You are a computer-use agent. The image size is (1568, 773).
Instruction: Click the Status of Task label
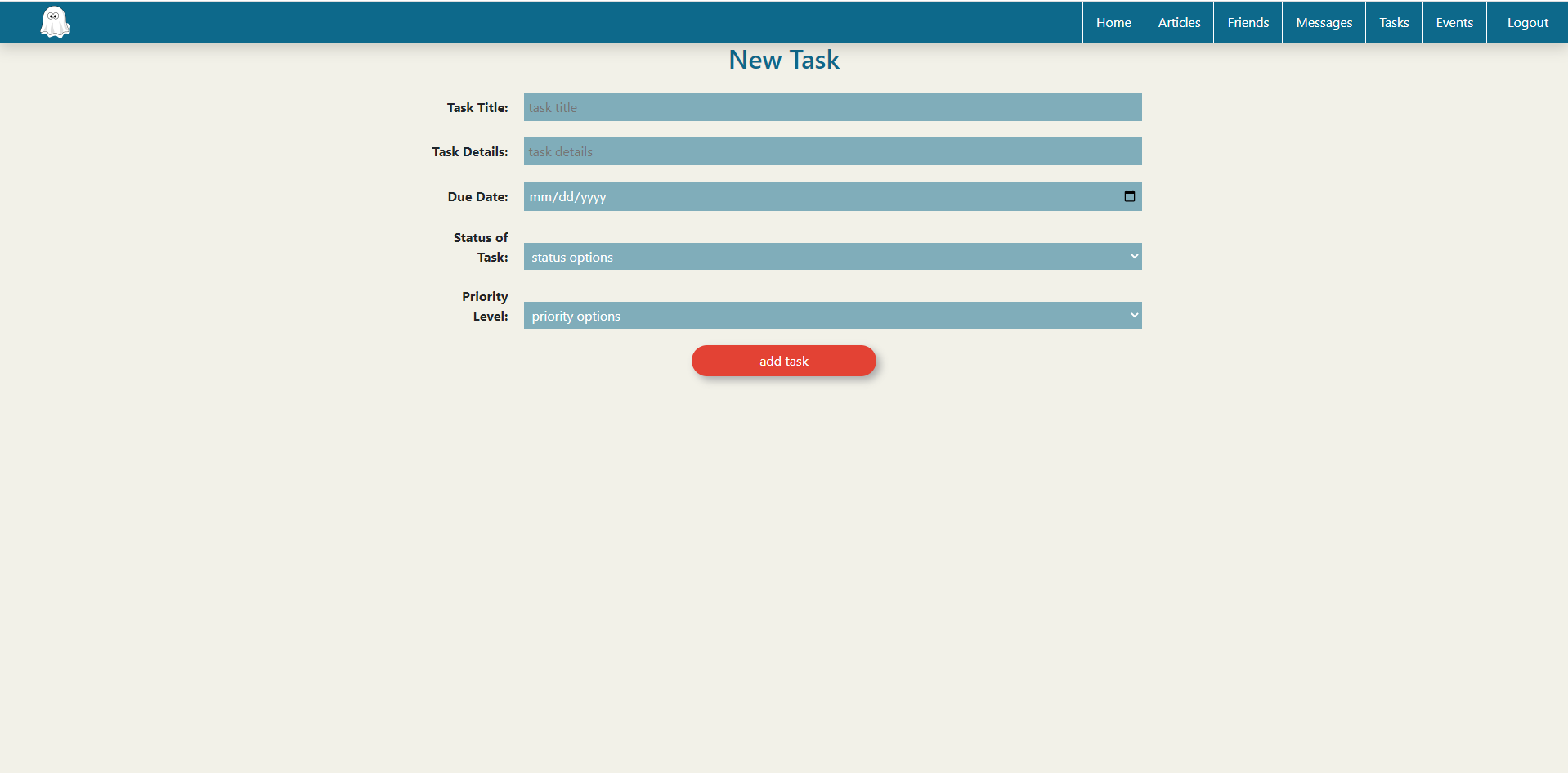tap(481, 247)
